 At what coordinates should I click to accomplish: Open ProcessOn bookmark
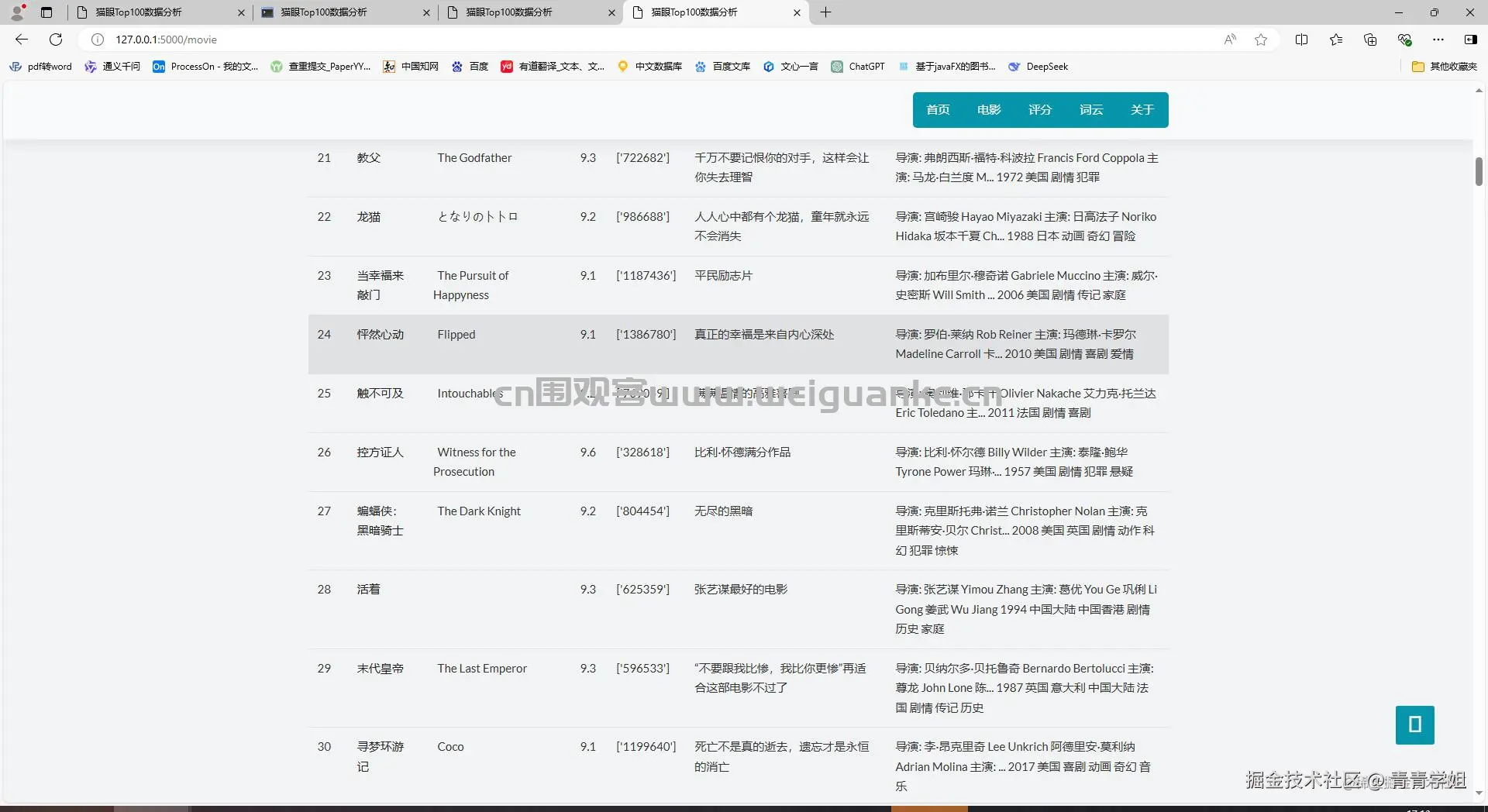coord(205,67)
